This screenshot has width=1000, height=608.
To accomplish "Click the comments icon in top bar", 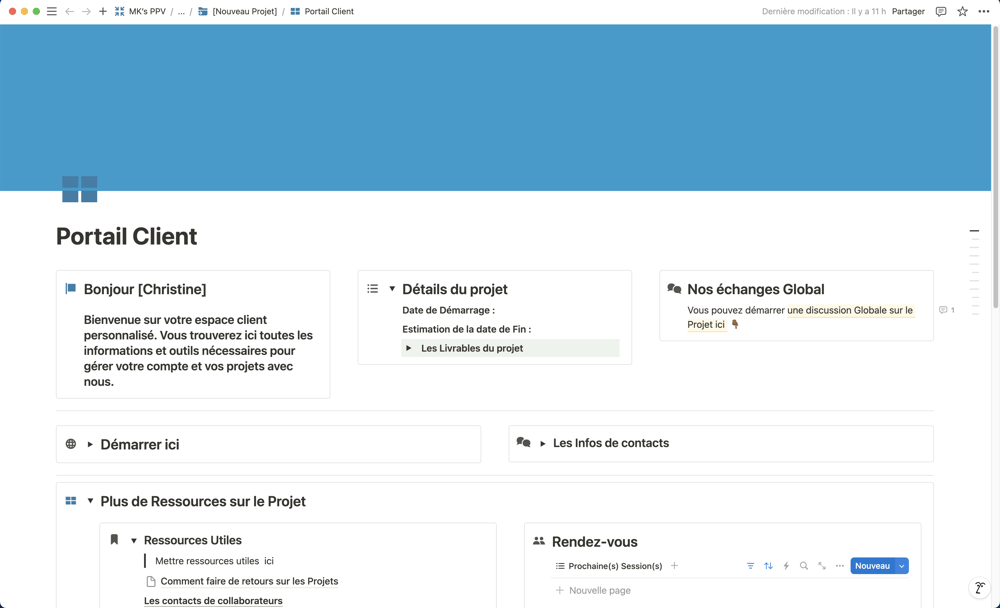I will point(940,11).
